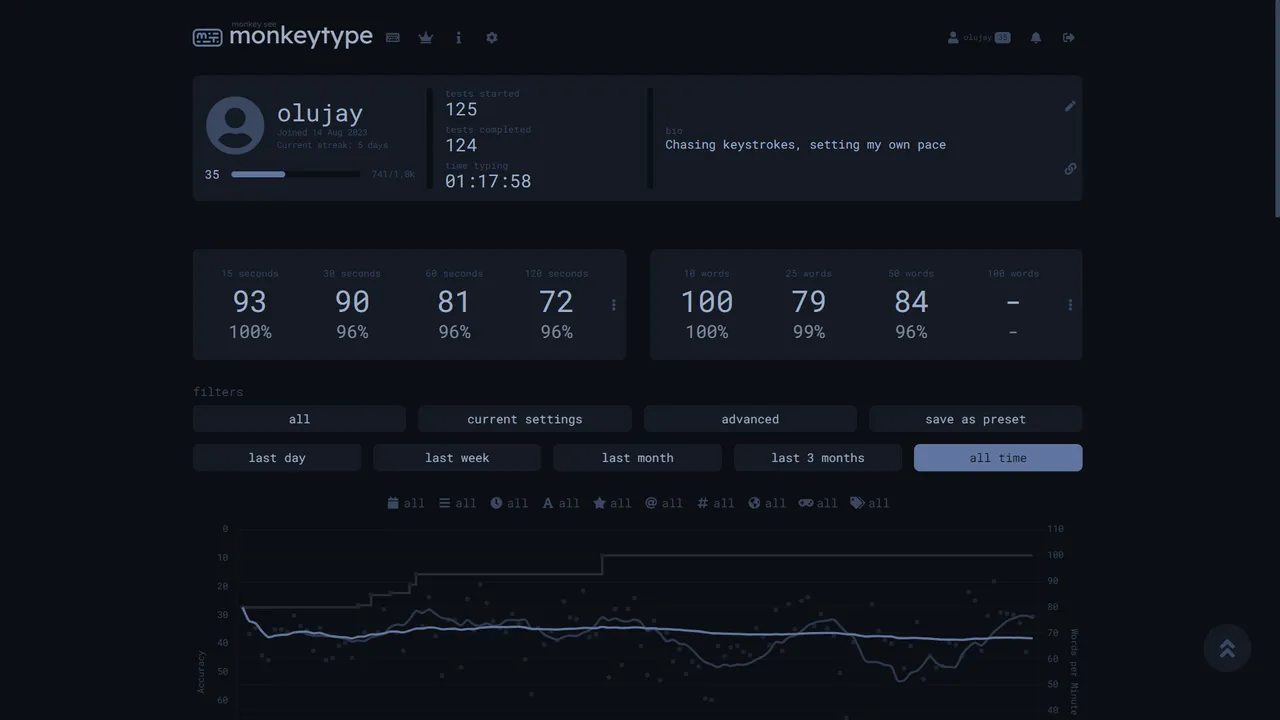The width and height of the screenshot is (1280, 720).
Task: Click the 'Current streak: 5 days' text
Action: click(x=332, y=146)
